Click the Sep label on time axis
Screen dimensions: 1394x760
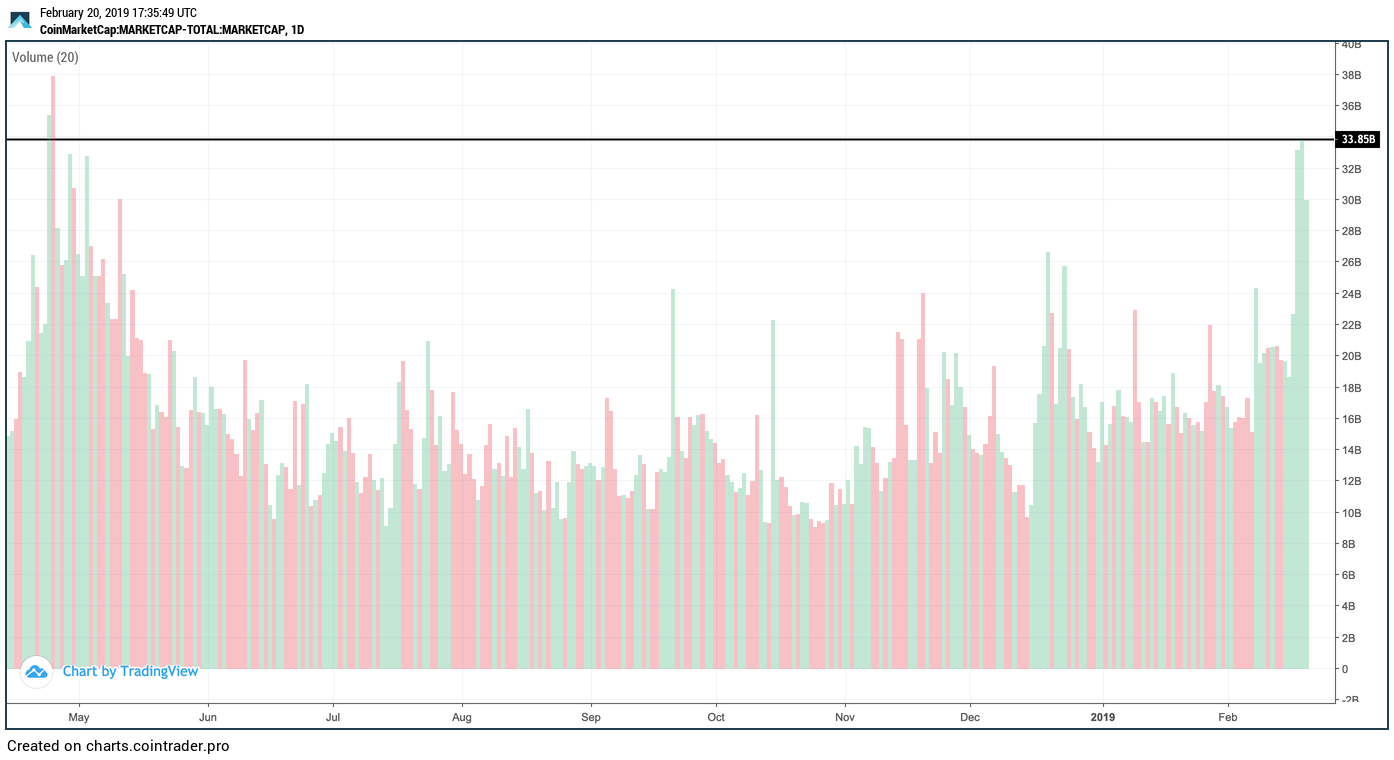[590, 717]
